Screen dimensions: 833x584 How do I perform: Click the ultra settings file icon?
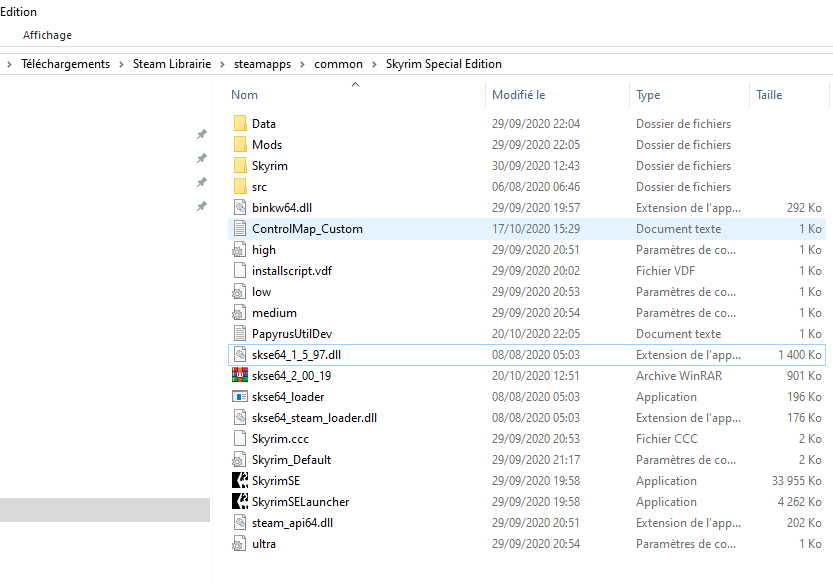240,543
